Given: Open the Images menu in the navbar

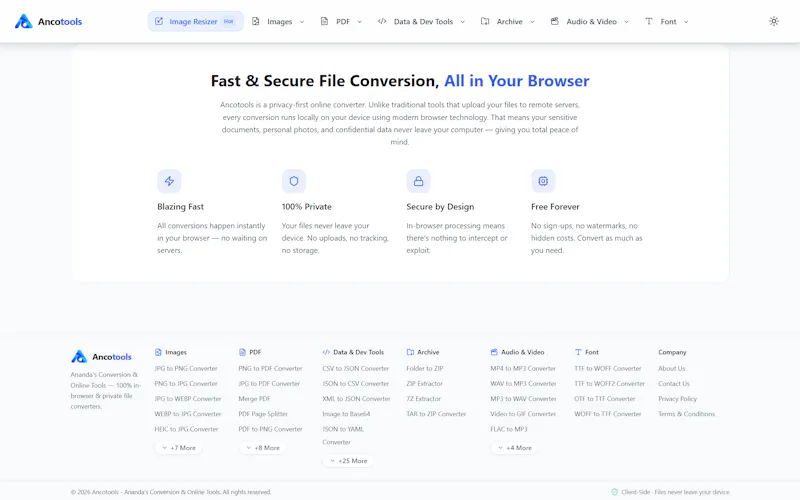Looking at the screenshot, I should coord(279,21).
